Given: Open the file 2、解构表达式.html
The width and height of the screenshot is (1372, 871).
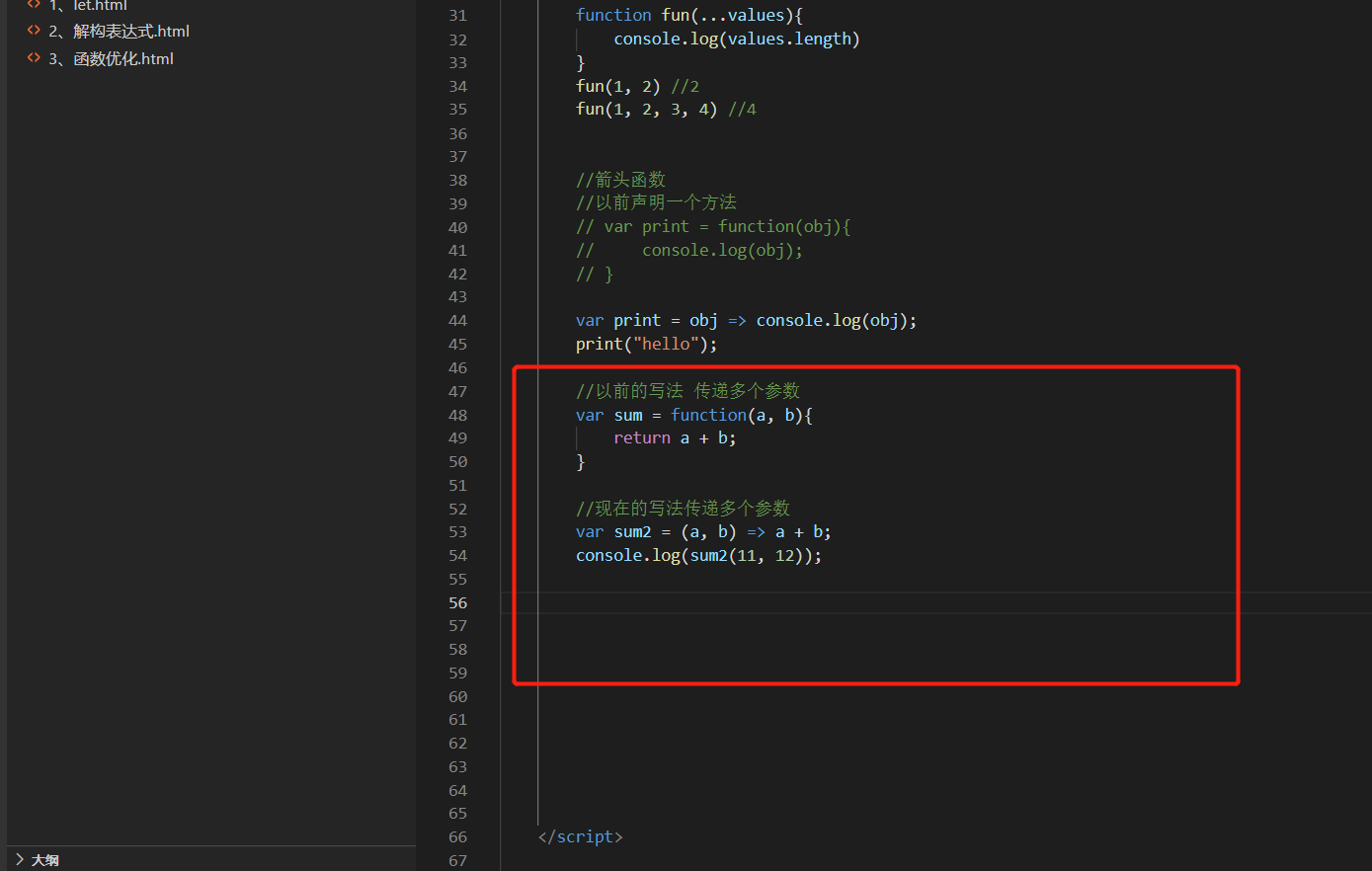Looking at the screenshot, I should coord(119,32).
